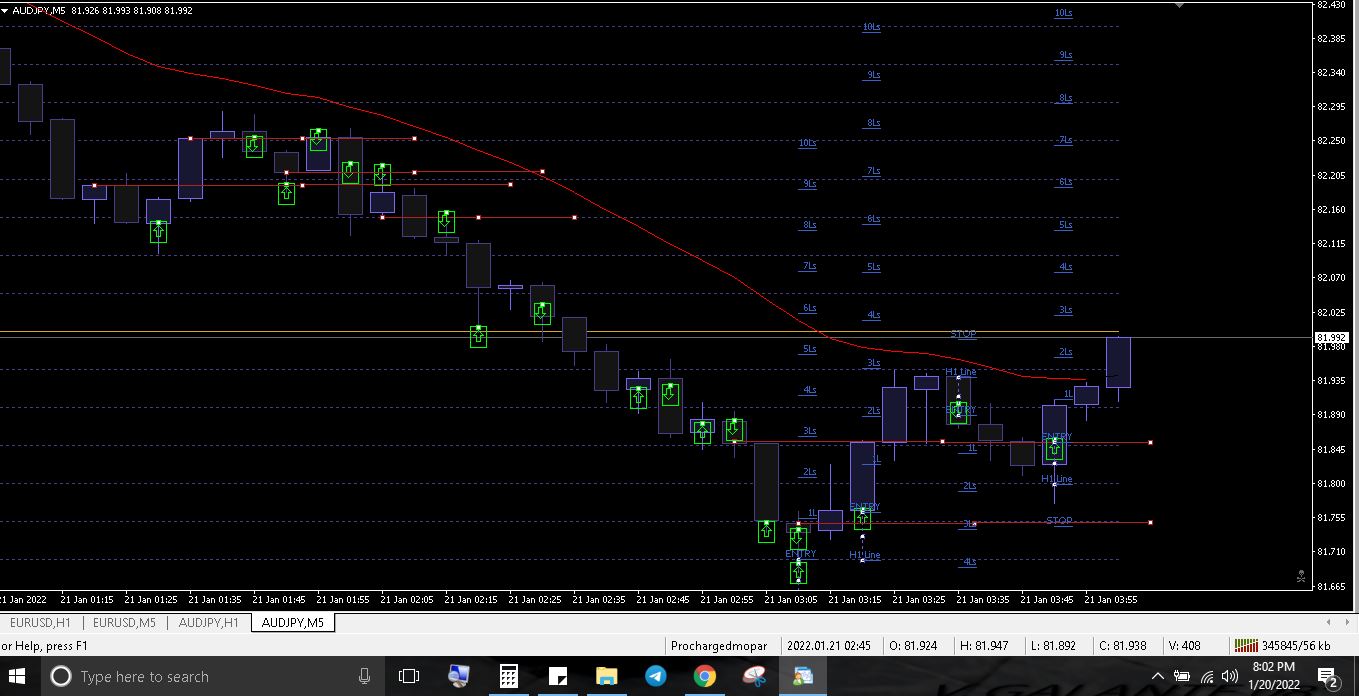Click current price label 81.992 on axis

(x=1333, y=338)
